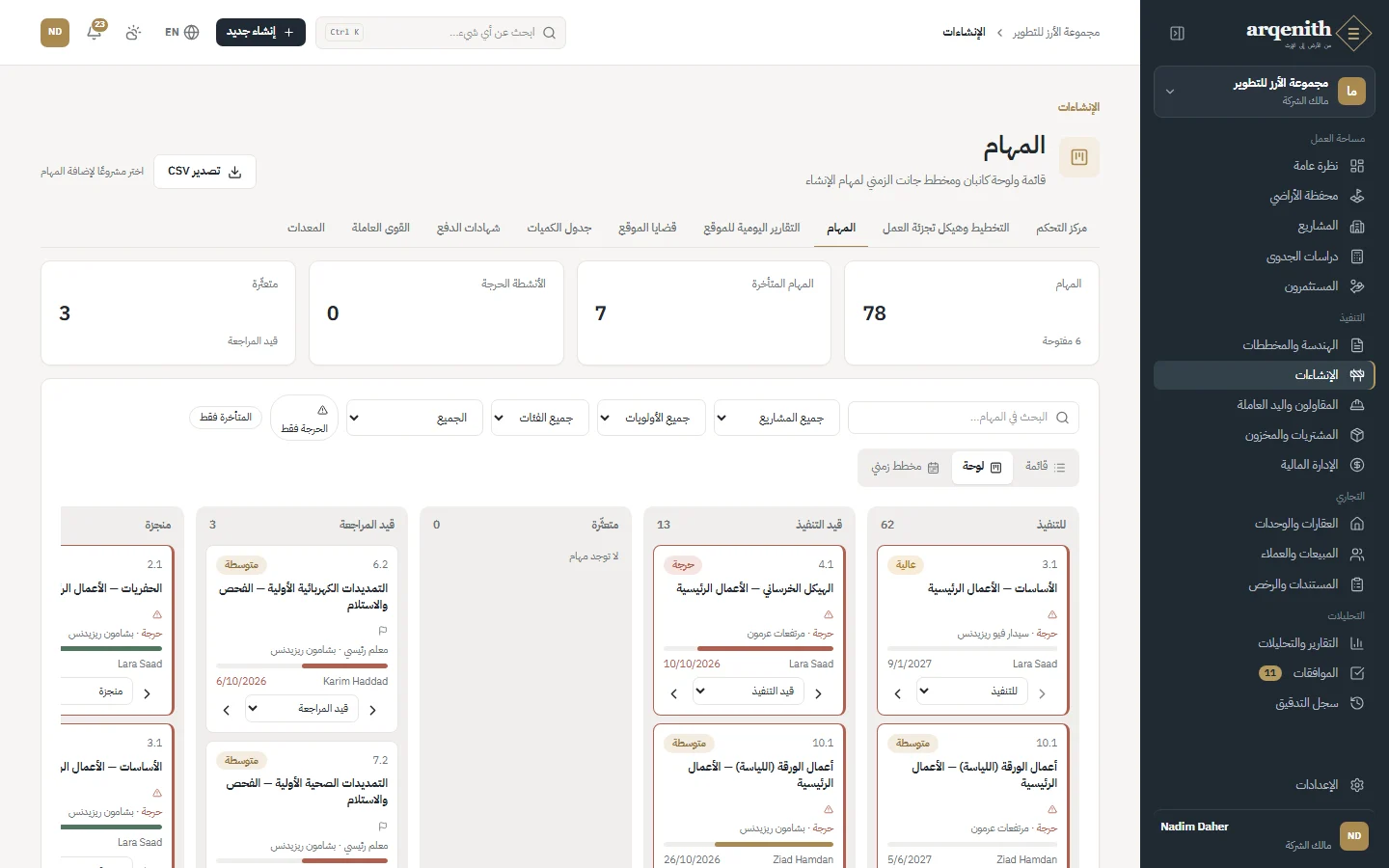The width and height of the screenshot is (1389, 868).
Task: Switch to قائمة list view
Action: 1045,467
